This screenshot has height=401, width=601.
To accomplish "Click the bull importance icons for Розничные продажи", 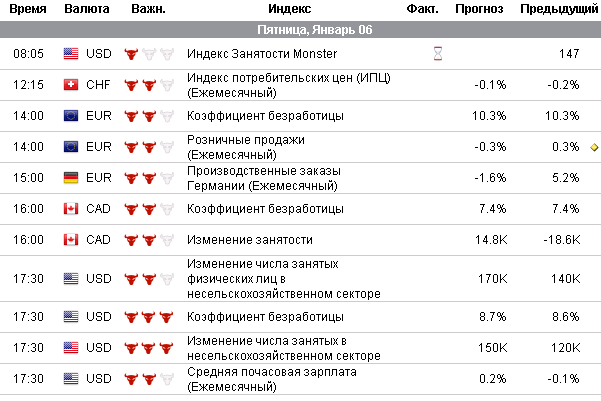I will point(148,147).
